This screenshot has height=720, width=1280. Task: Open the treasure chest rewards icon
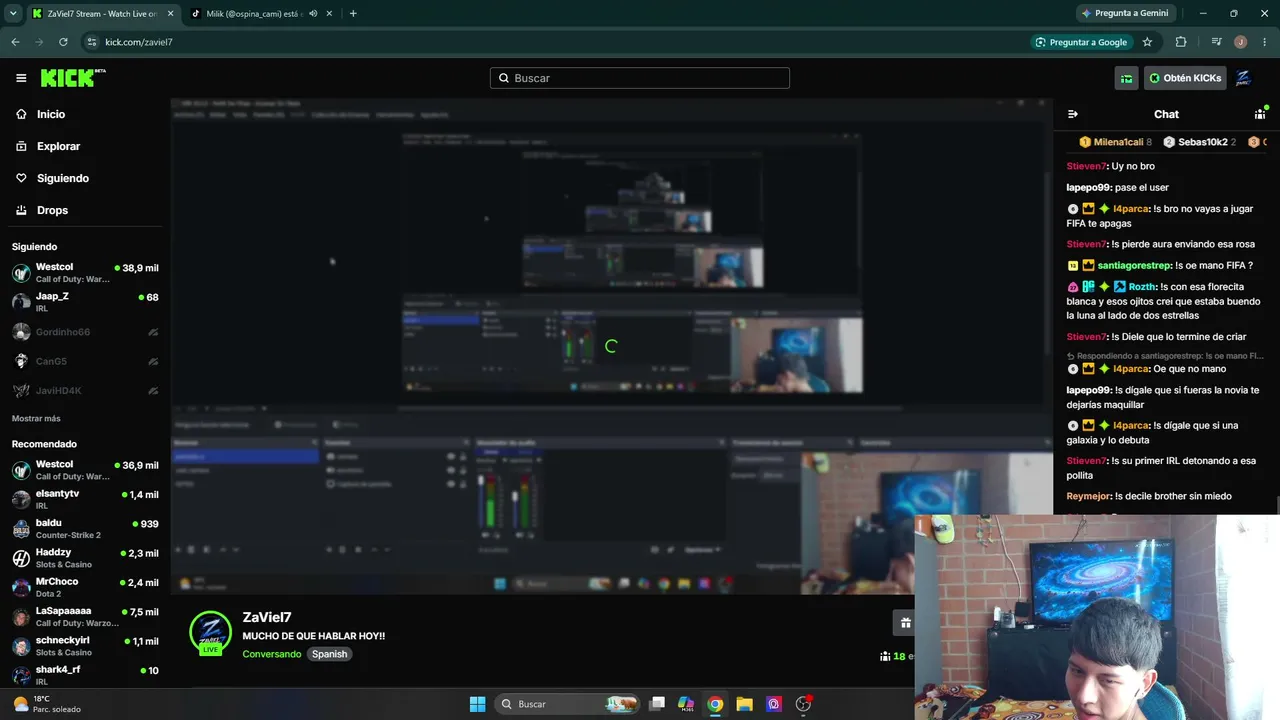pos(1126,78)
